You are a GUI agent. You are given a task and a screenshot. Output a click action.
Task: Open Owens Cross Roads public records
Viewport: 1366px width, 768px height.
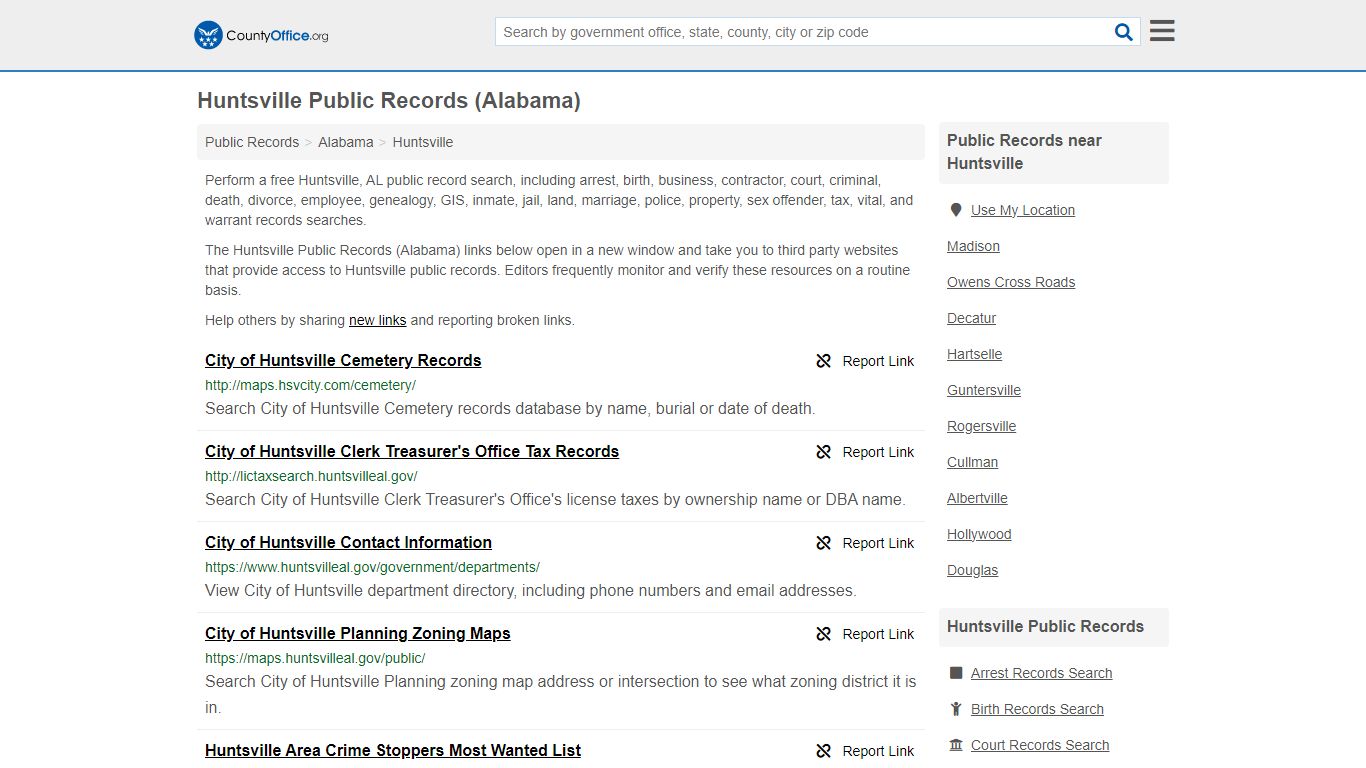tap(1011, 282)
